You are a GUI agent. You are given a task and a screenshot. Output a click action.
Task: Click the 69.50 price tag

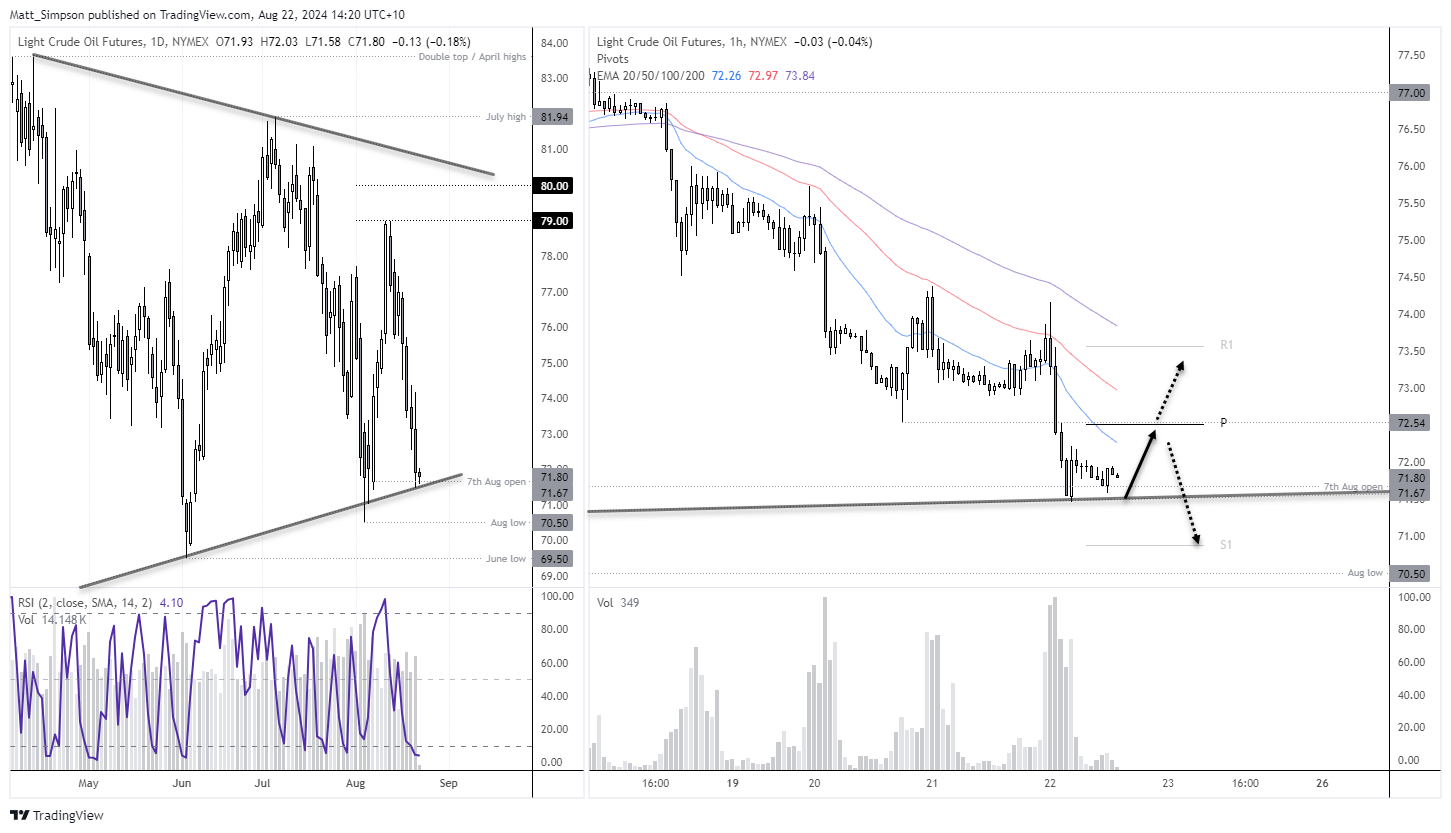pyautogui.click(x=555, y=558)
